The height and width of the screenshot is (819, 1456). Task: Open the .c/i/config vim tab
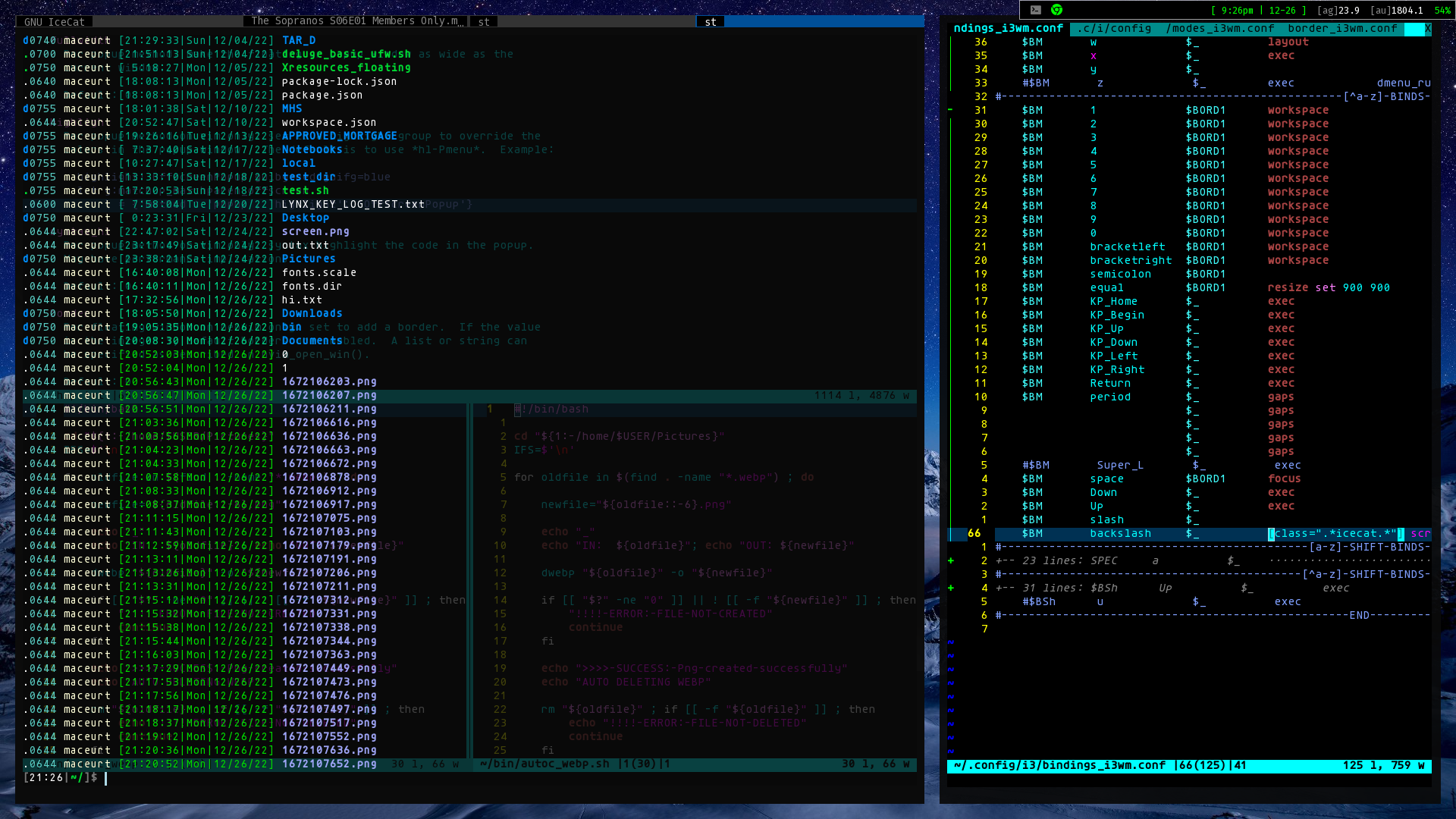(1114, 28)
